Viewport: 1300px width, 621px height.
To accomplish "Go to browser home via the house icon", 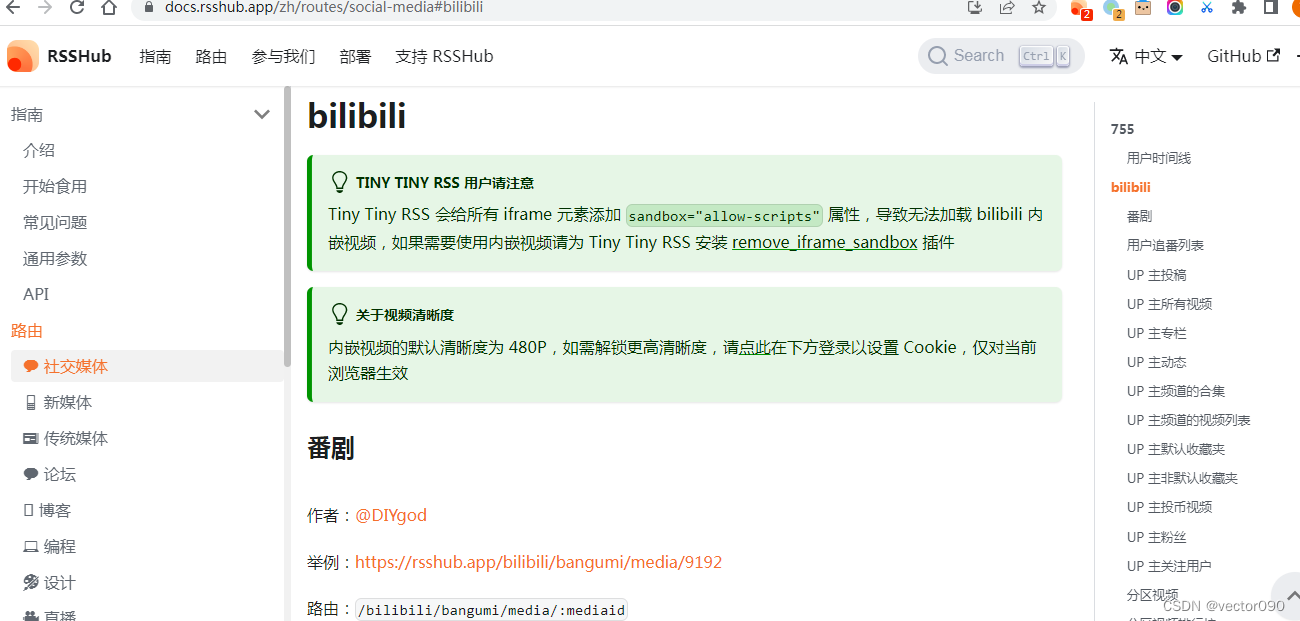I will [x=109, y=8].
